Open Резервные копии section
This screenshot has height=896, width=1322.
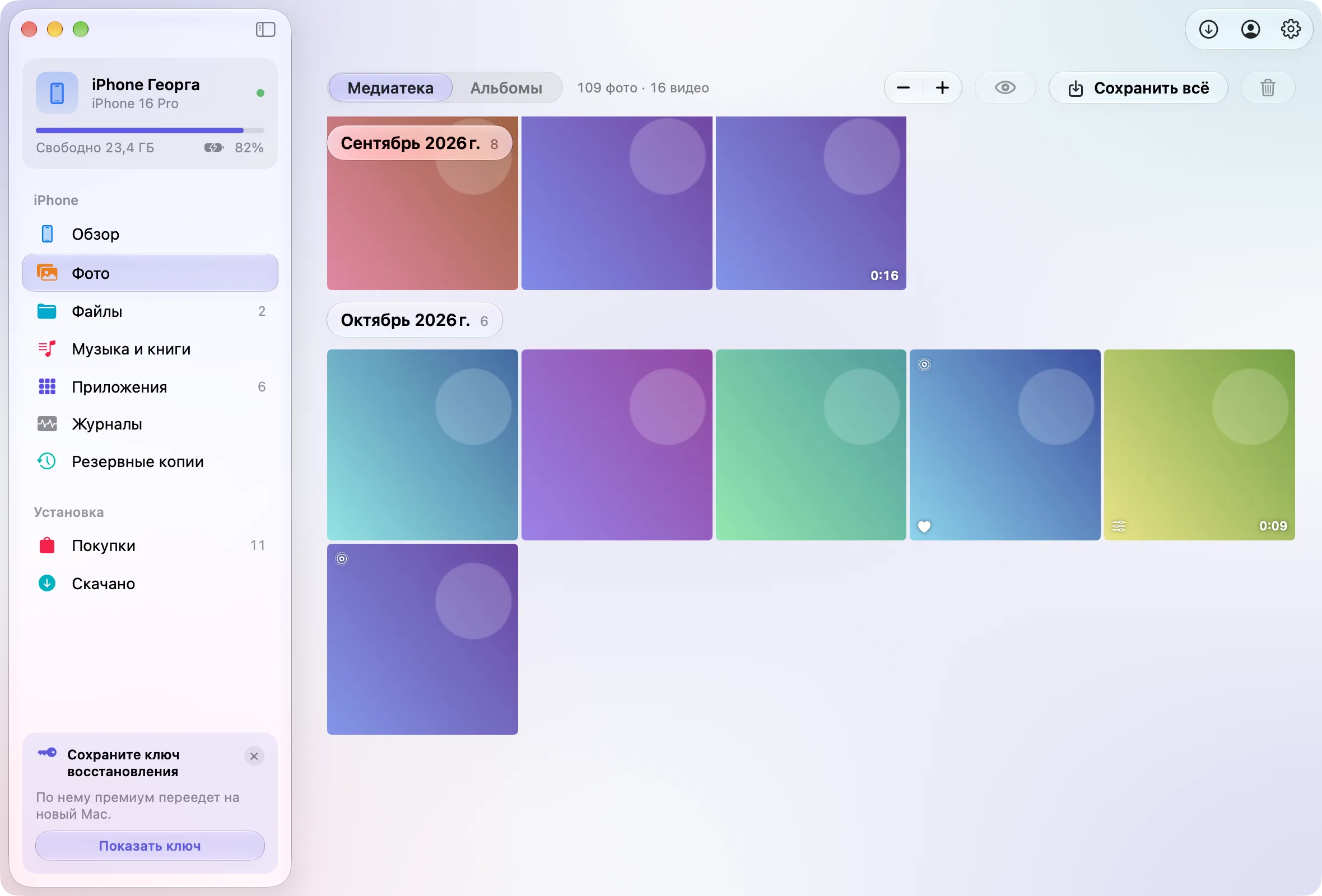tap(150, 461)
